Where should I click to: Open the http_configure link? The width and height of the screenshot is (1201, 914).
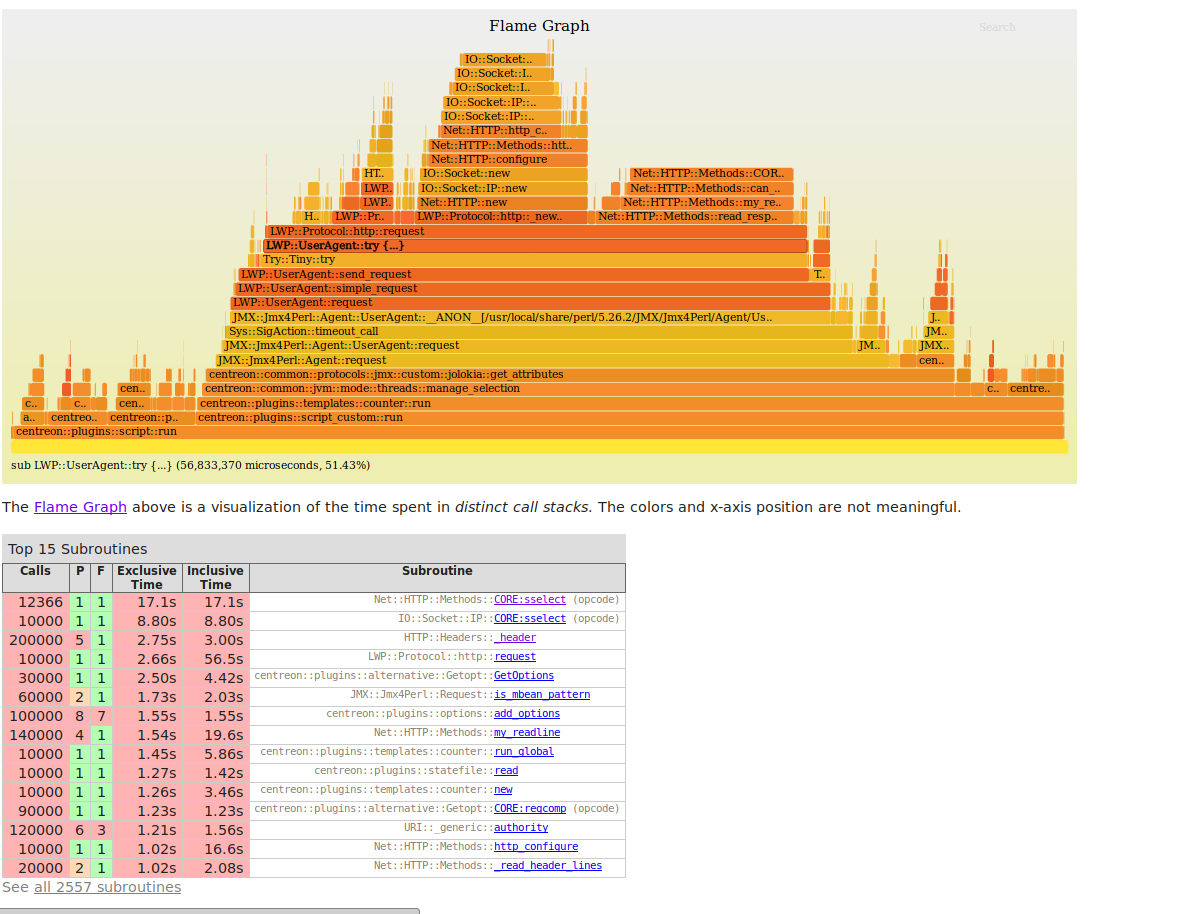(536, 846)
